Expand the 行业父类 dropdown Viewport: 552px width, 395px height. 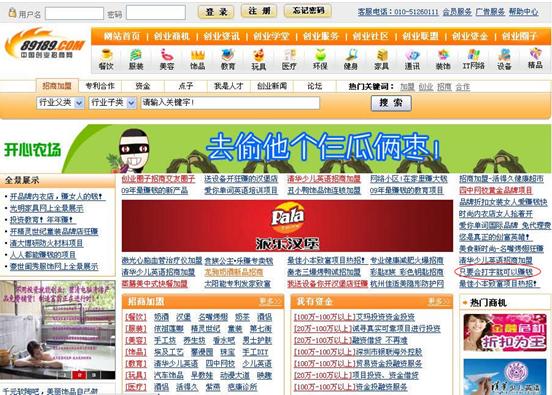(x=60, y=103)
